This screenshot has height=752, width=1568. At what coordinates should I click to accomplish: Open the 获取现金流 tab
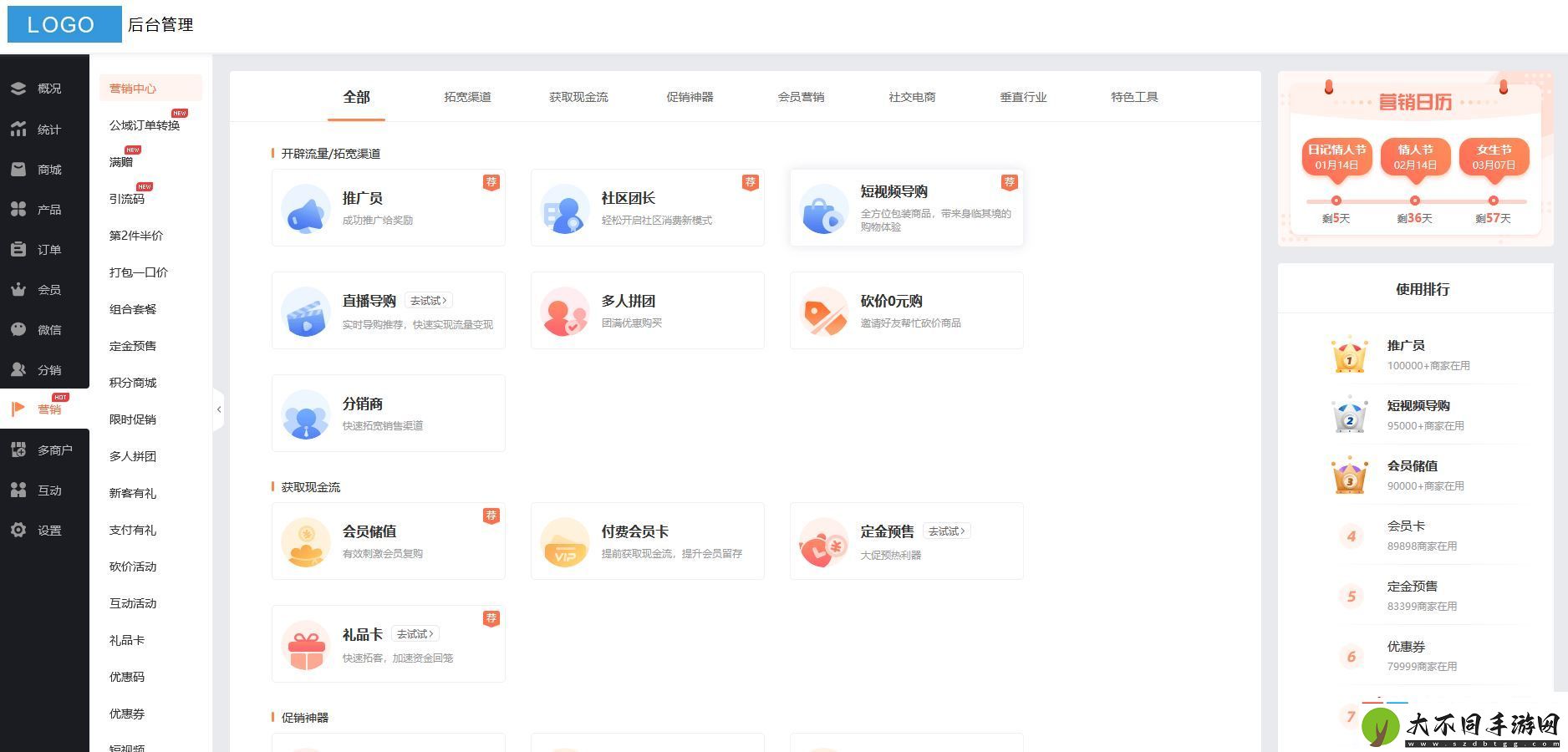pos(578,97)
